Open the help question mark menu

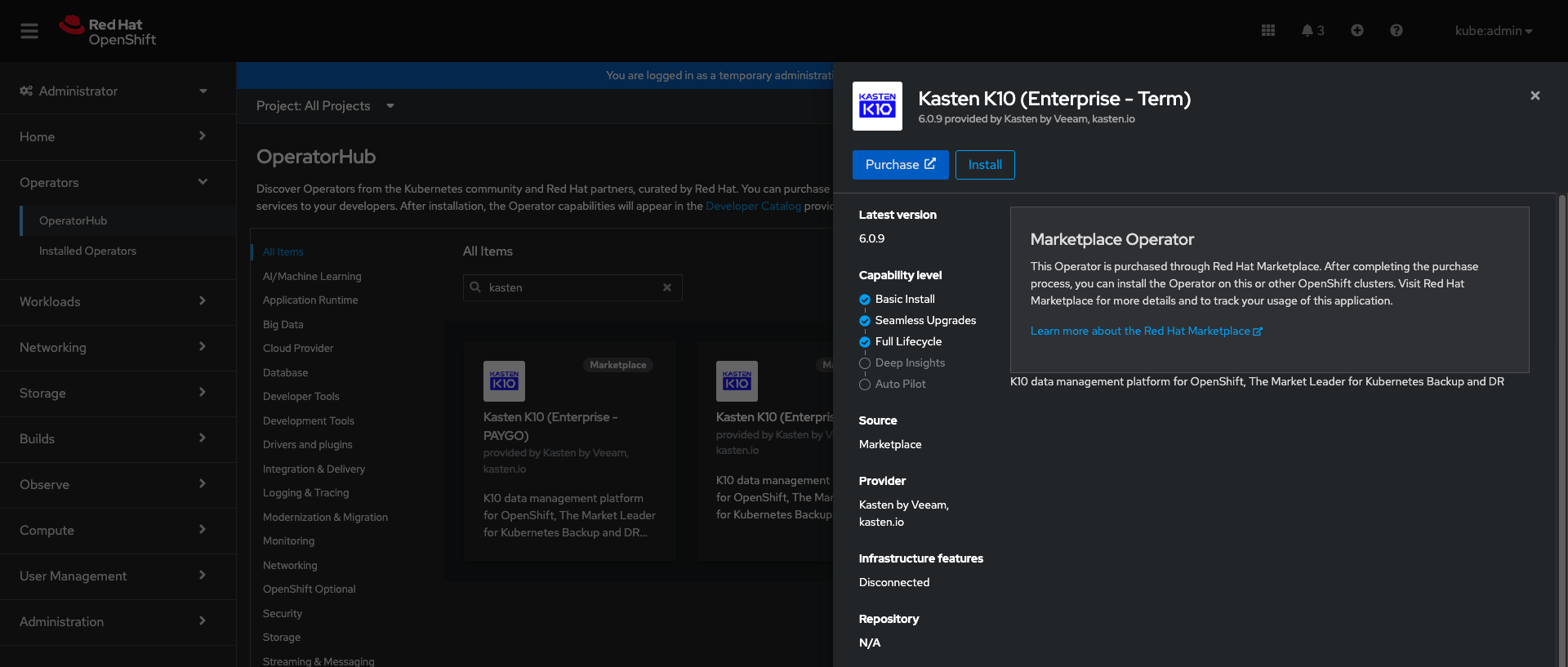[x=1396, y=30]
